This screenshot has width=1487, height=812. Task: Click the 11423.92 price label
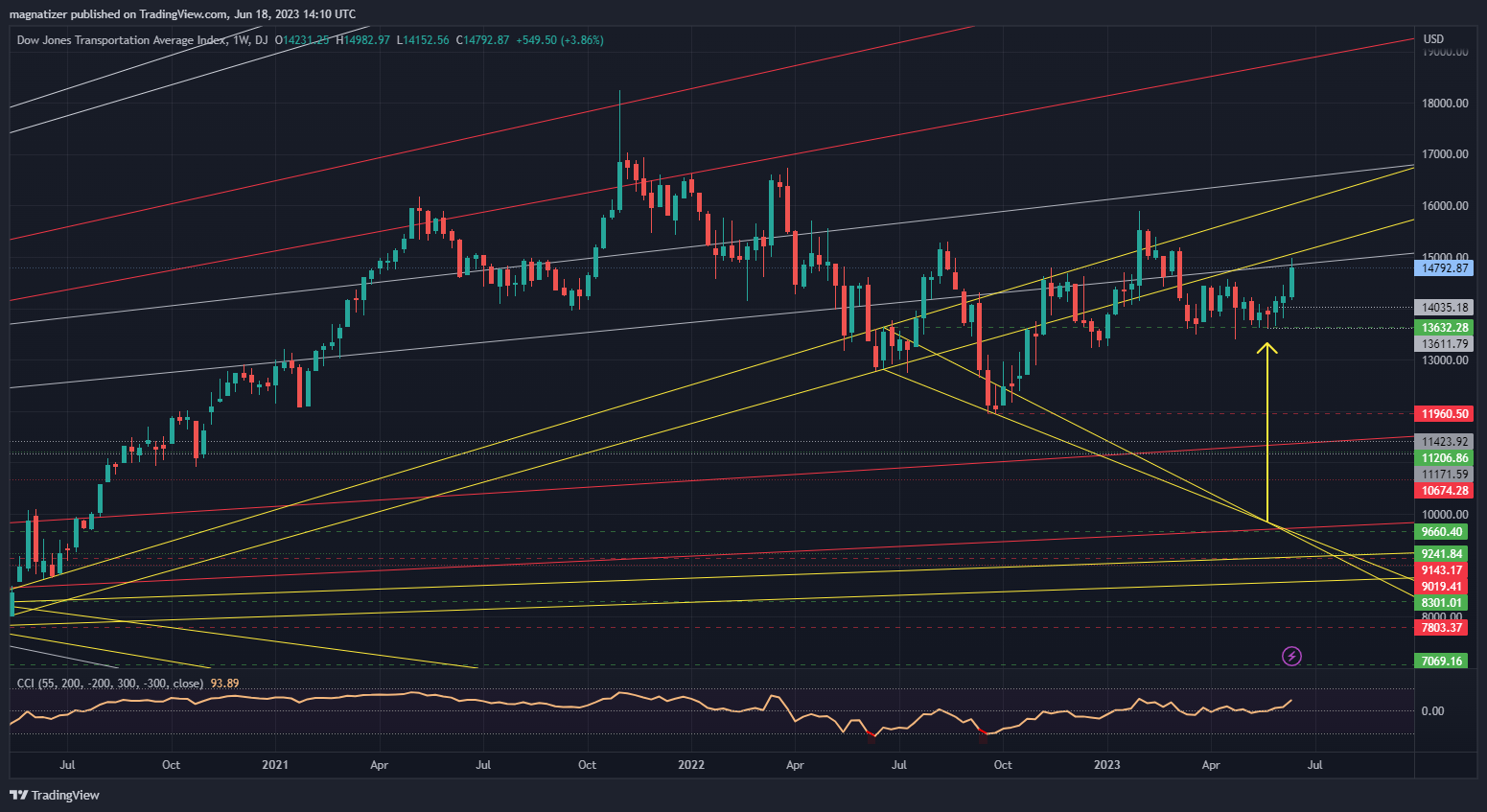click(1445, 442)
